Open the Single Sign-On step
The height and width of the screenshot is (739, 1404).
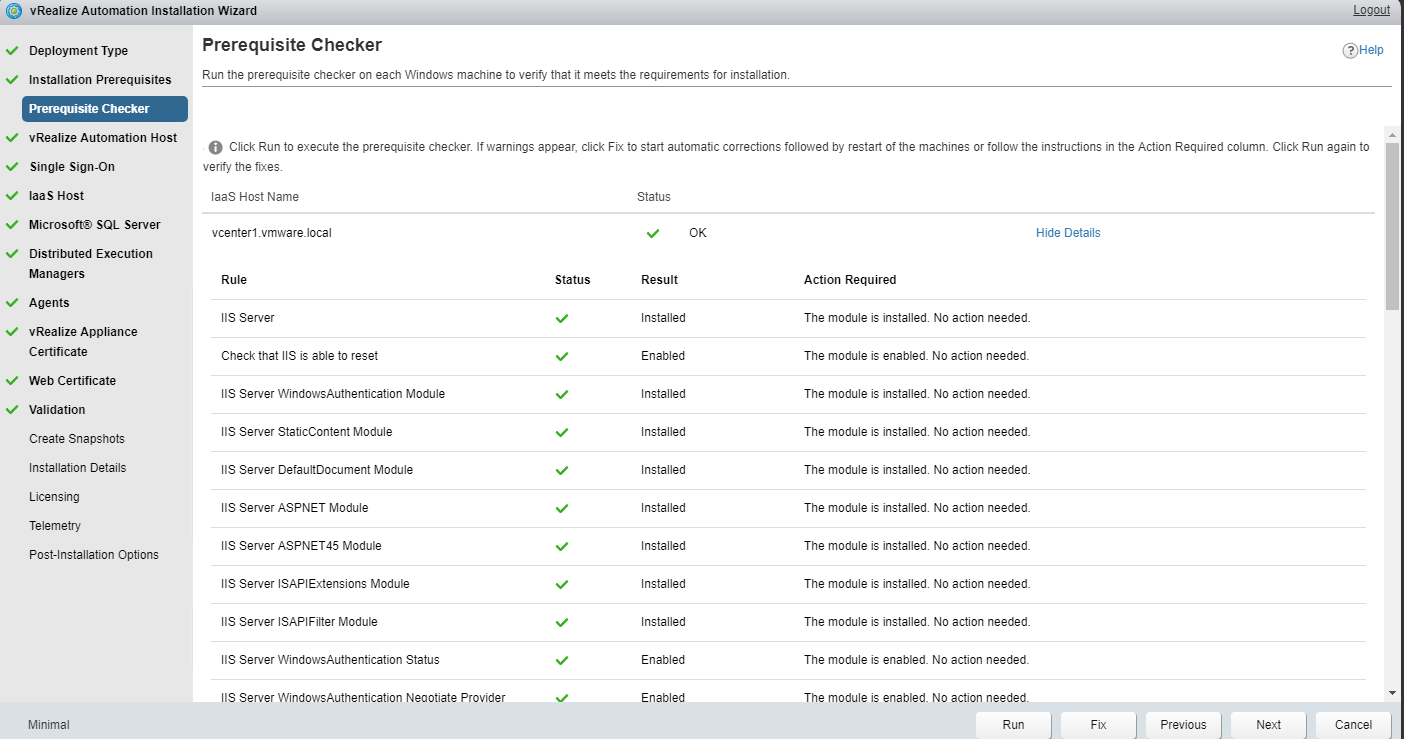click(72, 167)
